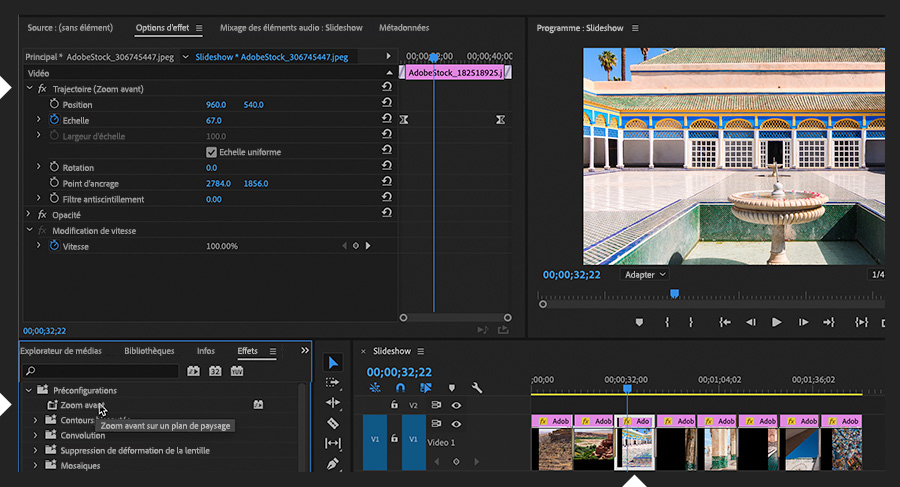The height and width of the screenshot is (487, 900).
Task: Expand the Convolution presets folder
Action: click(36, 435)
